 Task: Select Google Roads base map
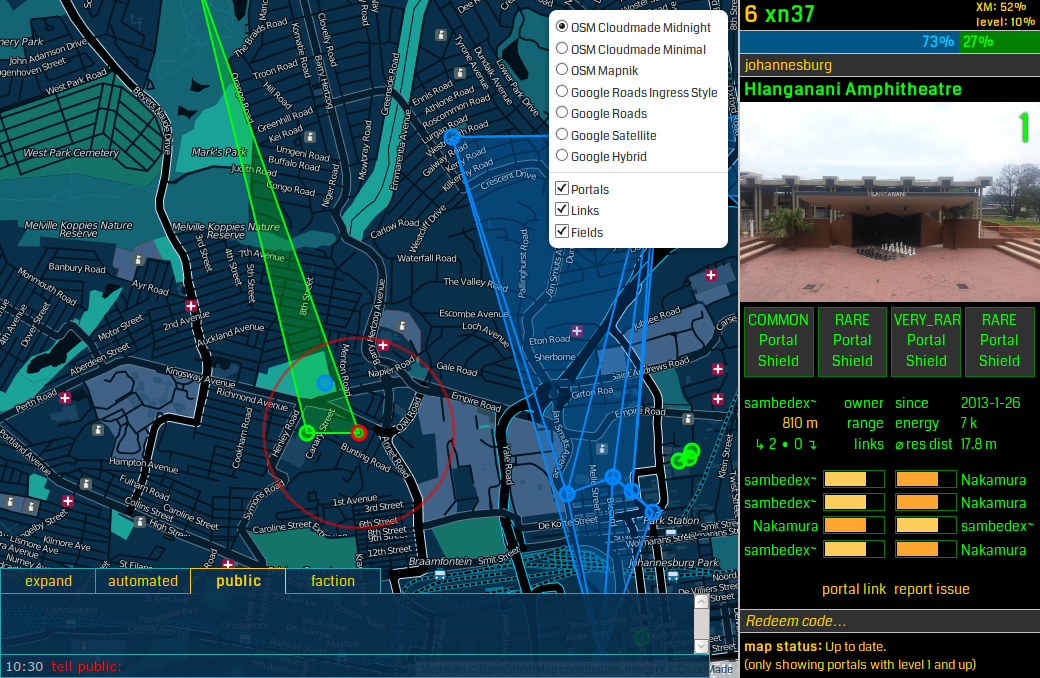pos(562,113)
